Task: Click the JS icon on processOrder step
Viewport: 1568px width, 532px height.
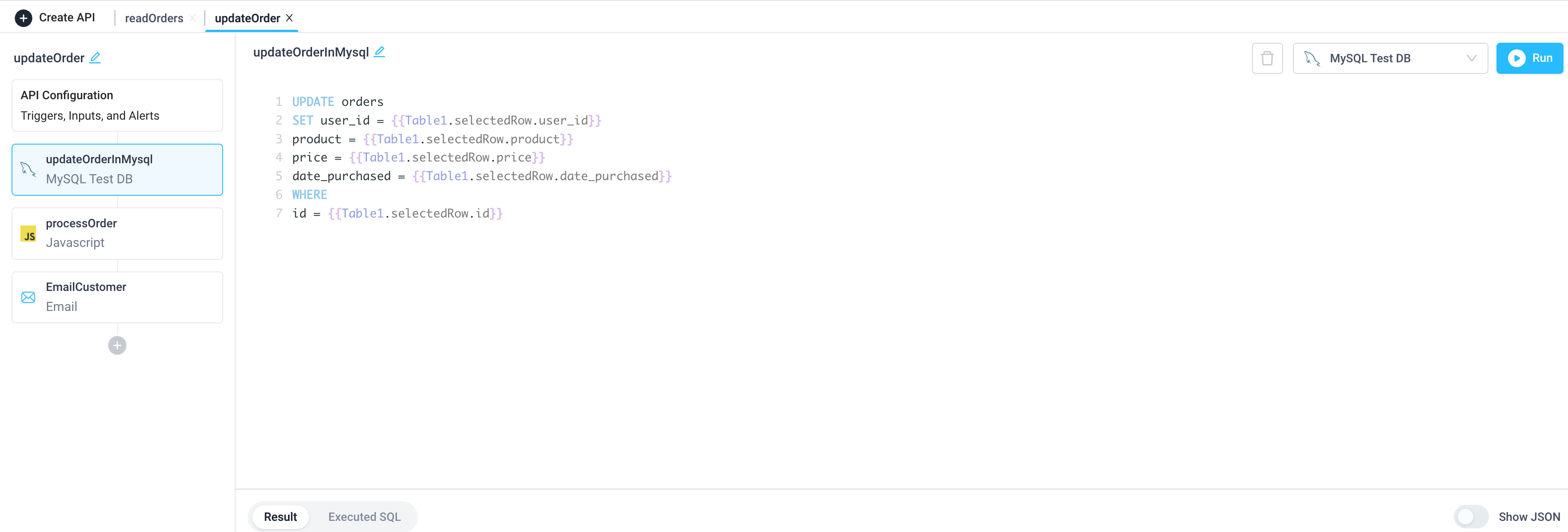Action: coord(28,234)
